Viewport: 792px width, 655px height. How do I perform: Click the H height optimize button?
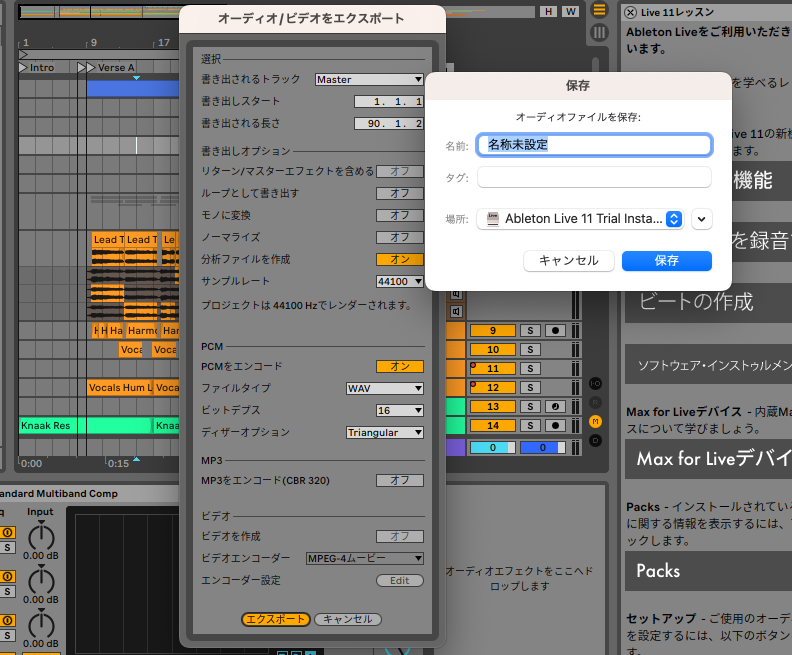point(549,12)
